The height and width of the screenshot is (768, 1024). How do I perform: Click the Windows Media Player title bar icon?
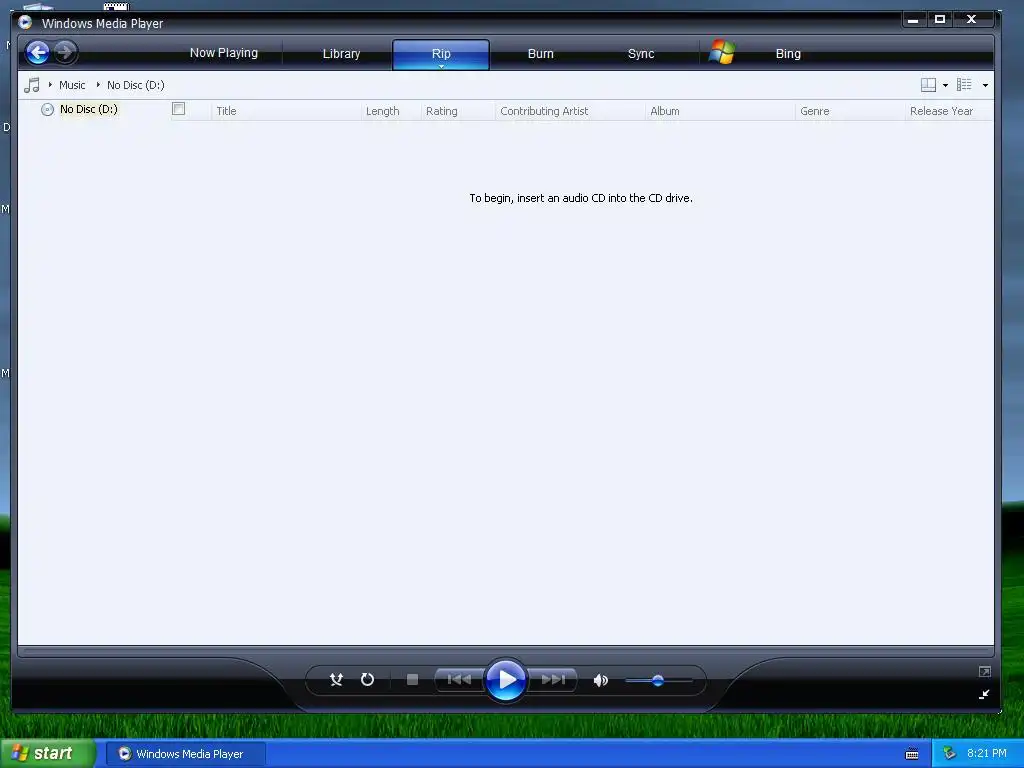25,23
